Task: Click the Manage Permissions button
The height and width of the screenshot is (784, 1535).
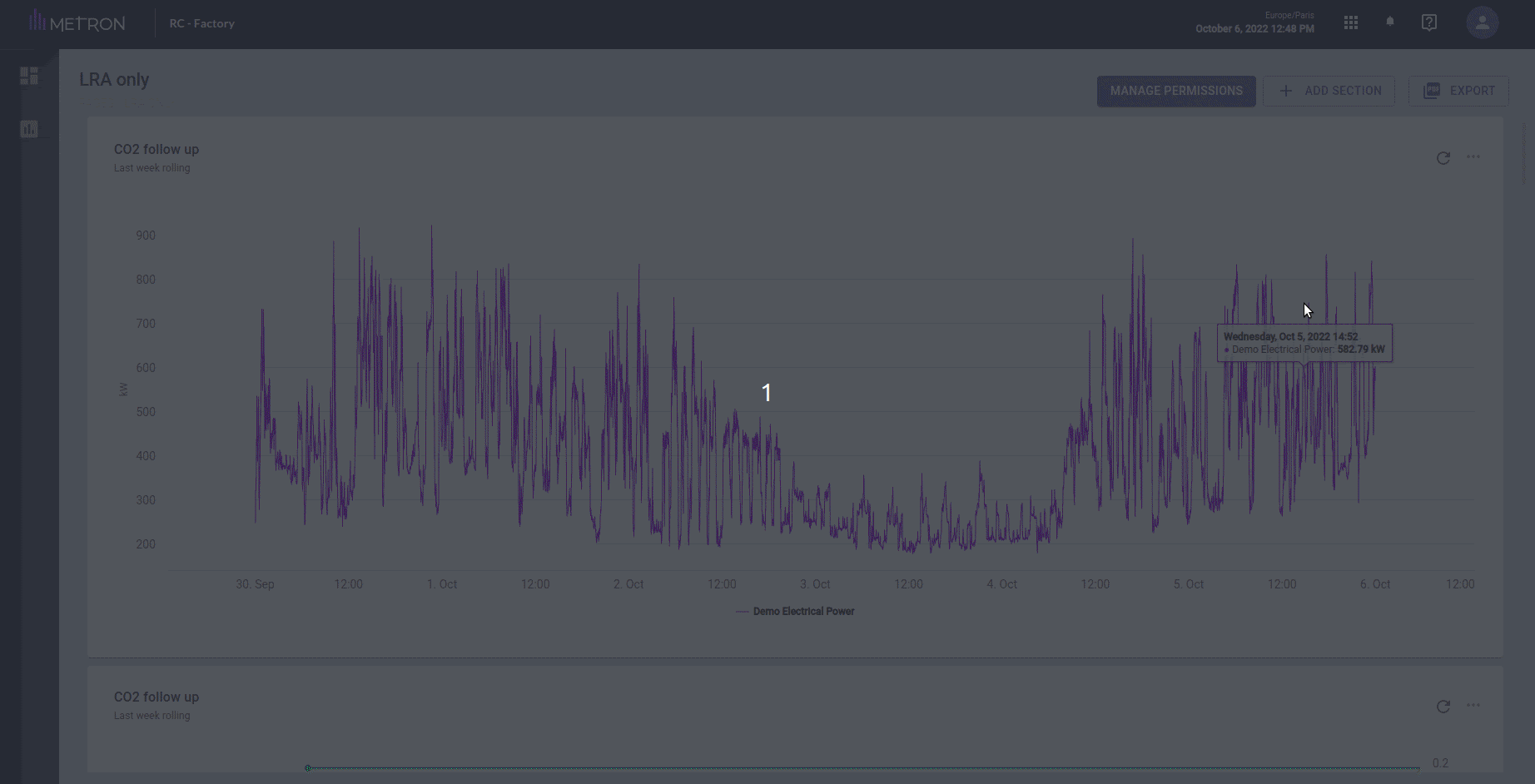Action: (1175, 91)
